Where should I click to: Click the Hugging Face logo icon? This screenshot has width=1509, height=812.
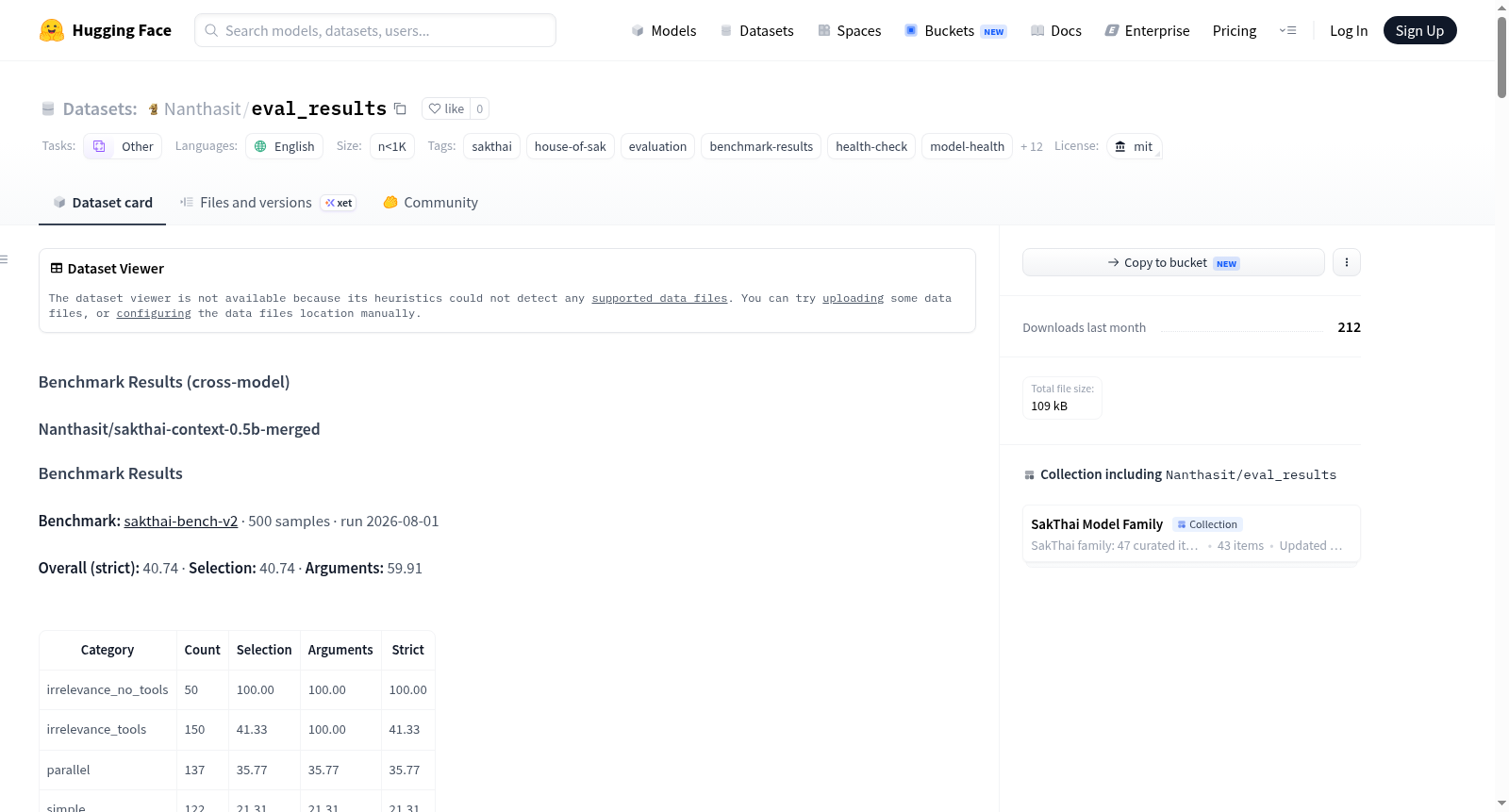[x=52, y=30]
